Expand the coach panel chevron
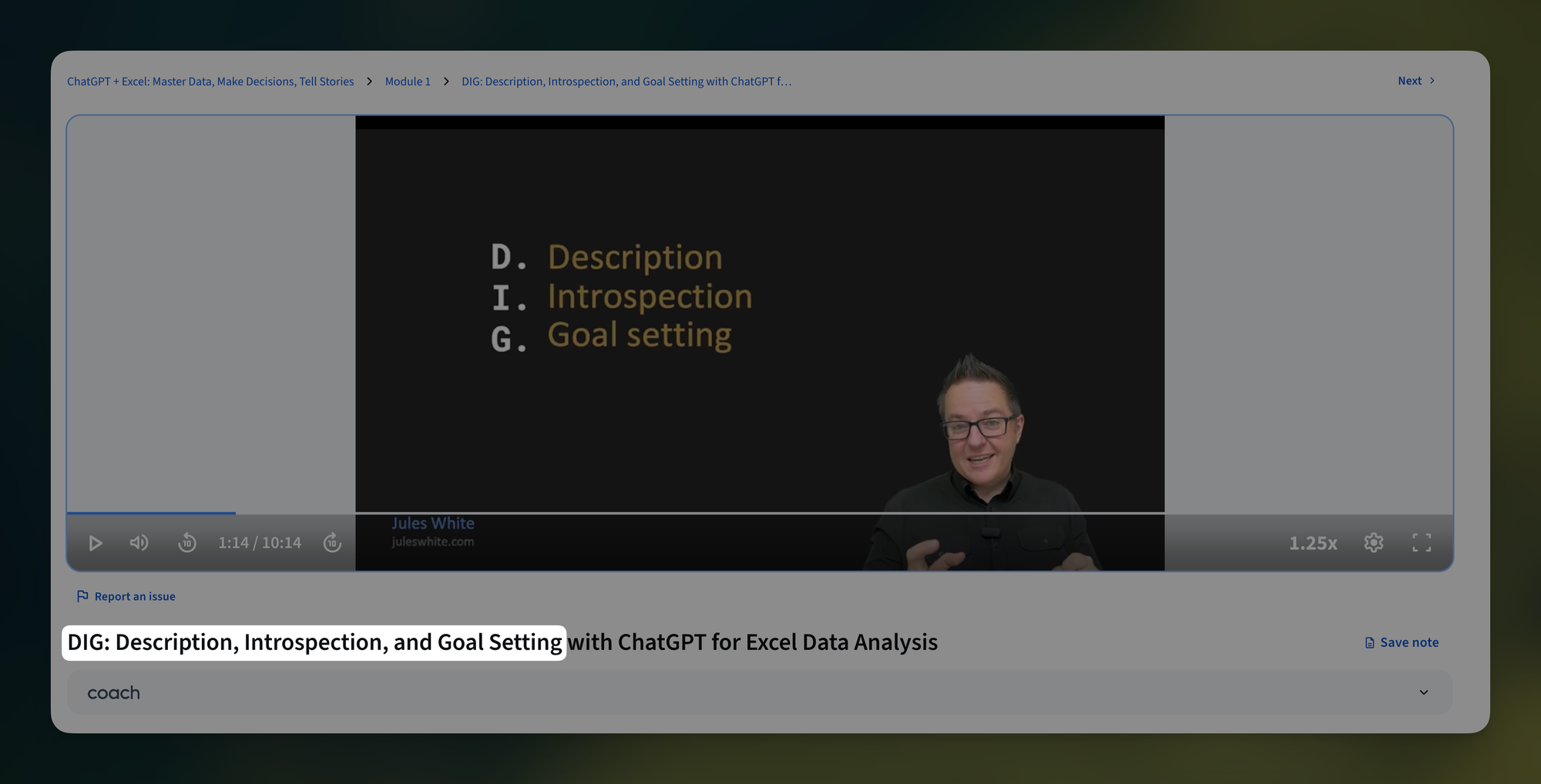Viewport: 1541px width, 784px height. [1424, 692]
